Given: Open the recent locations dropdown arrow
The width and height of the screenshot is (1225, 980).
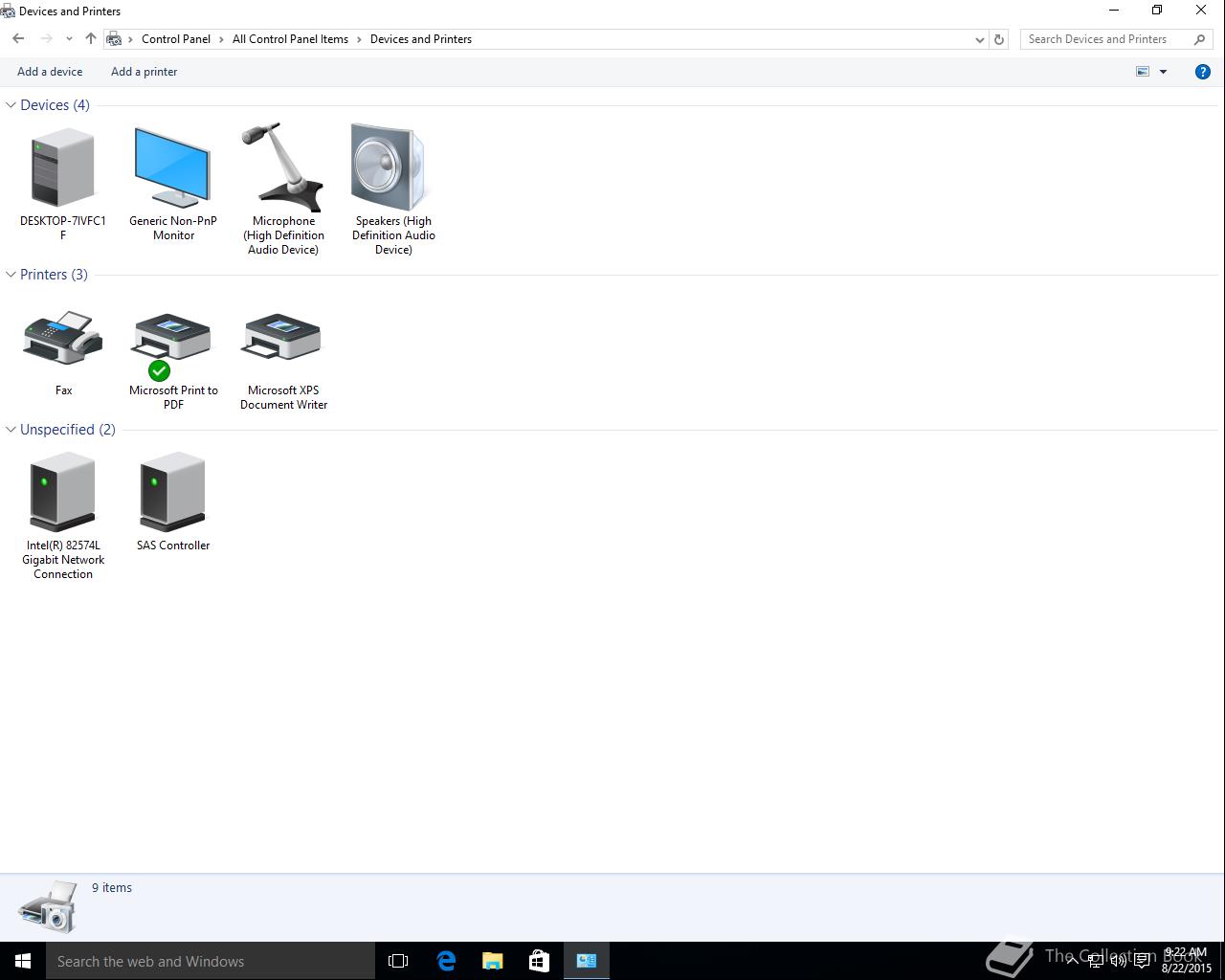Looking at the screenshot, I should coord(69,39).
